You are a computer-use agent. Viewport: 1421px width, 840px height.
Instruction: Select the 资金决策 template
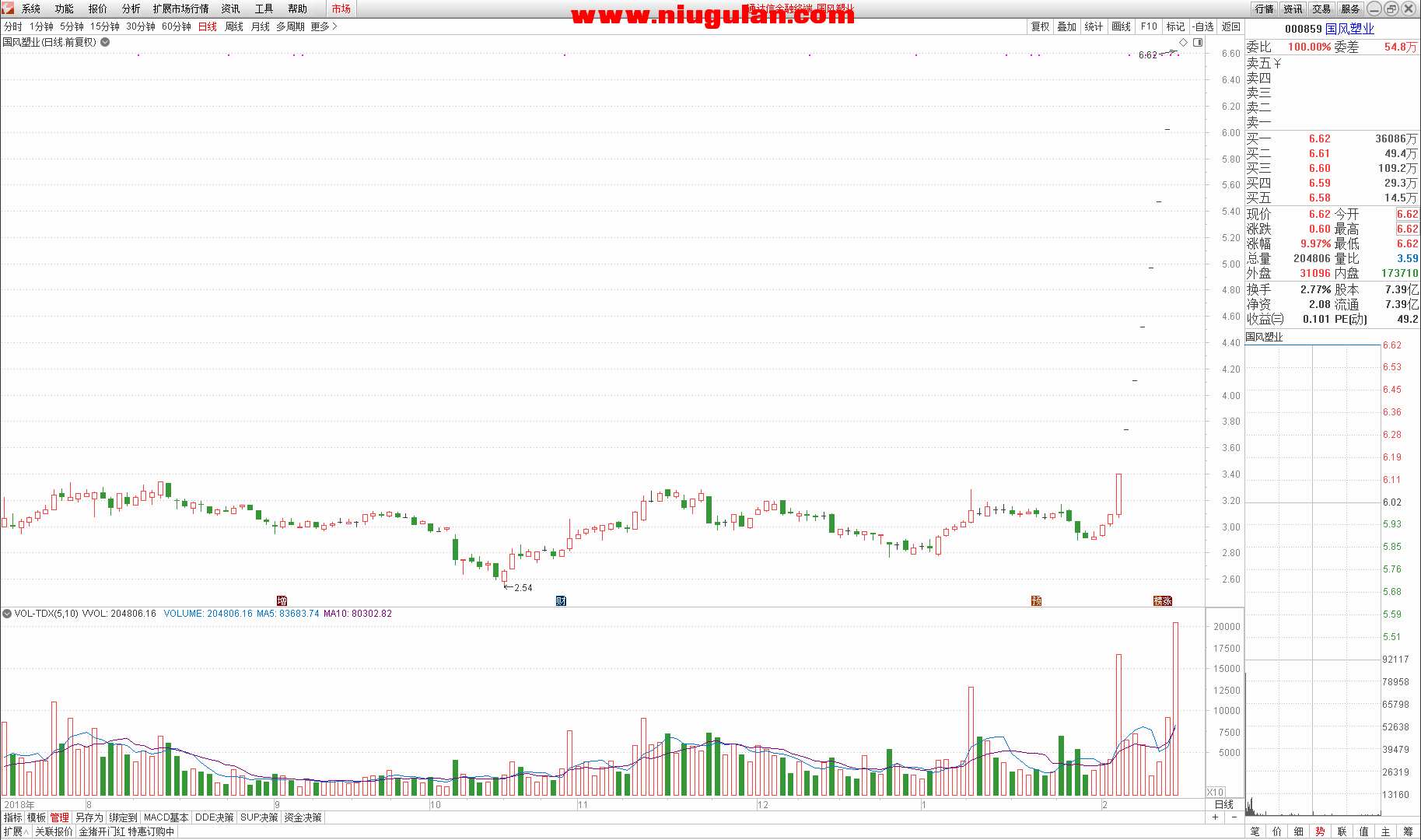[x=303, y=817]
